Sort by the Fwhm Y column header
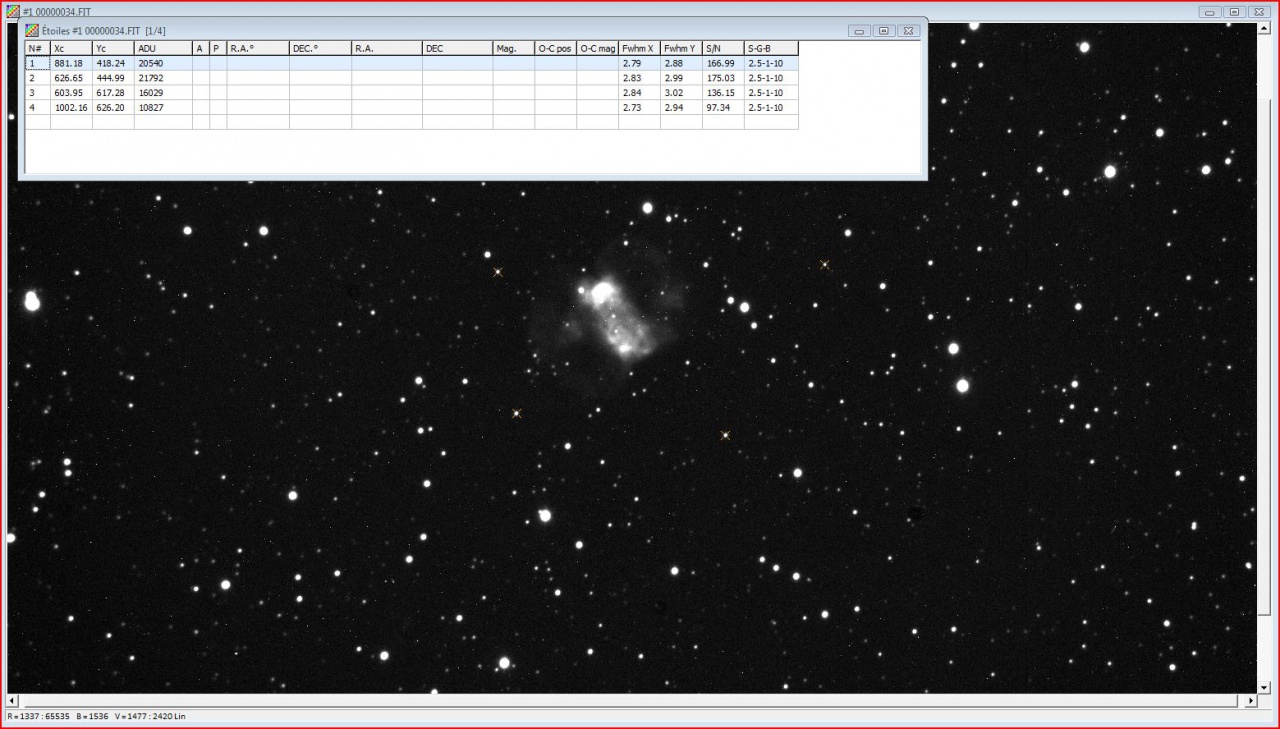 [682, 48]
